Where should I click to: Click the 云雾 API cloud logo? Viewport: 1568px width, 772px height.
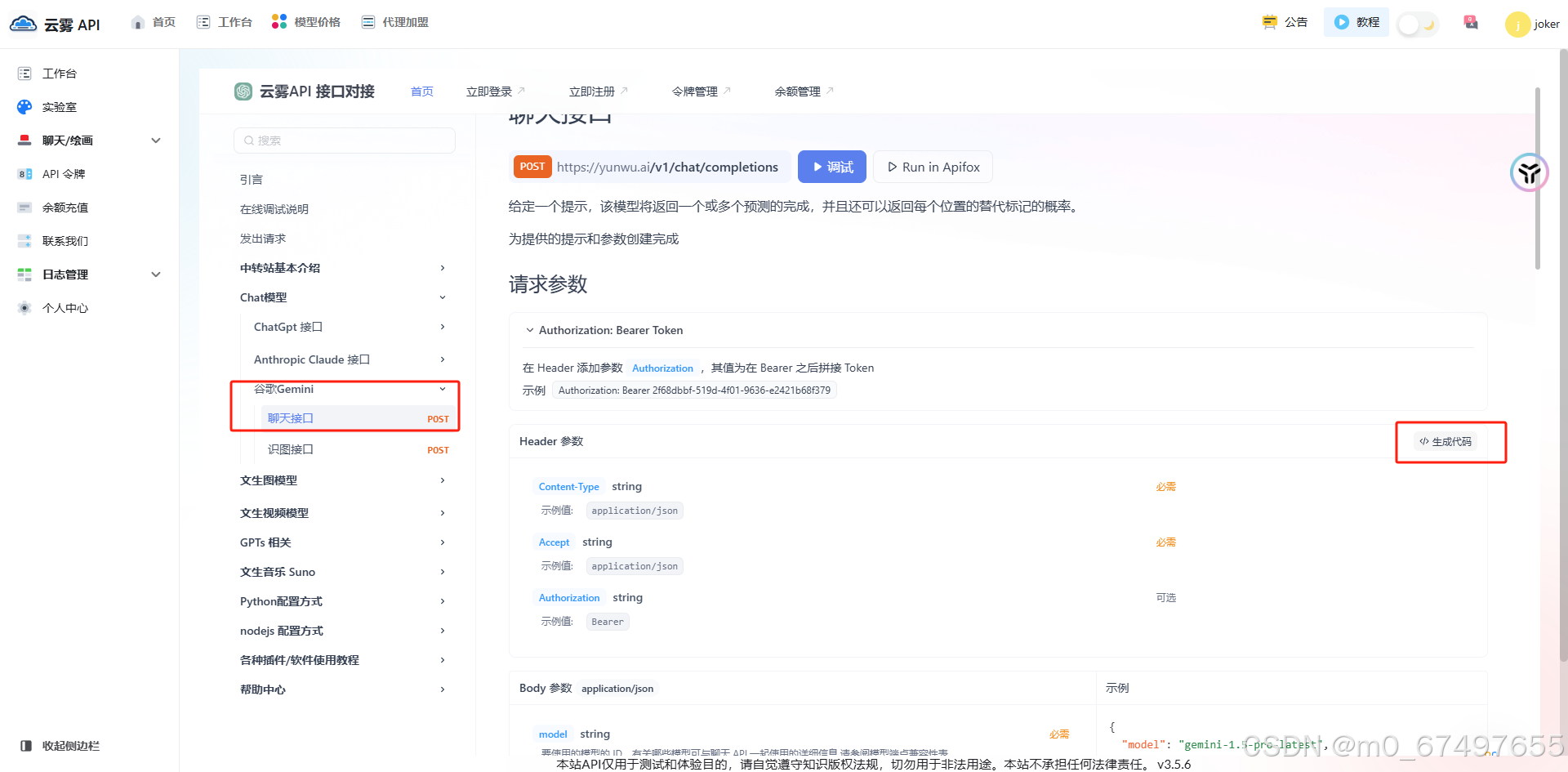click(23, 24)
